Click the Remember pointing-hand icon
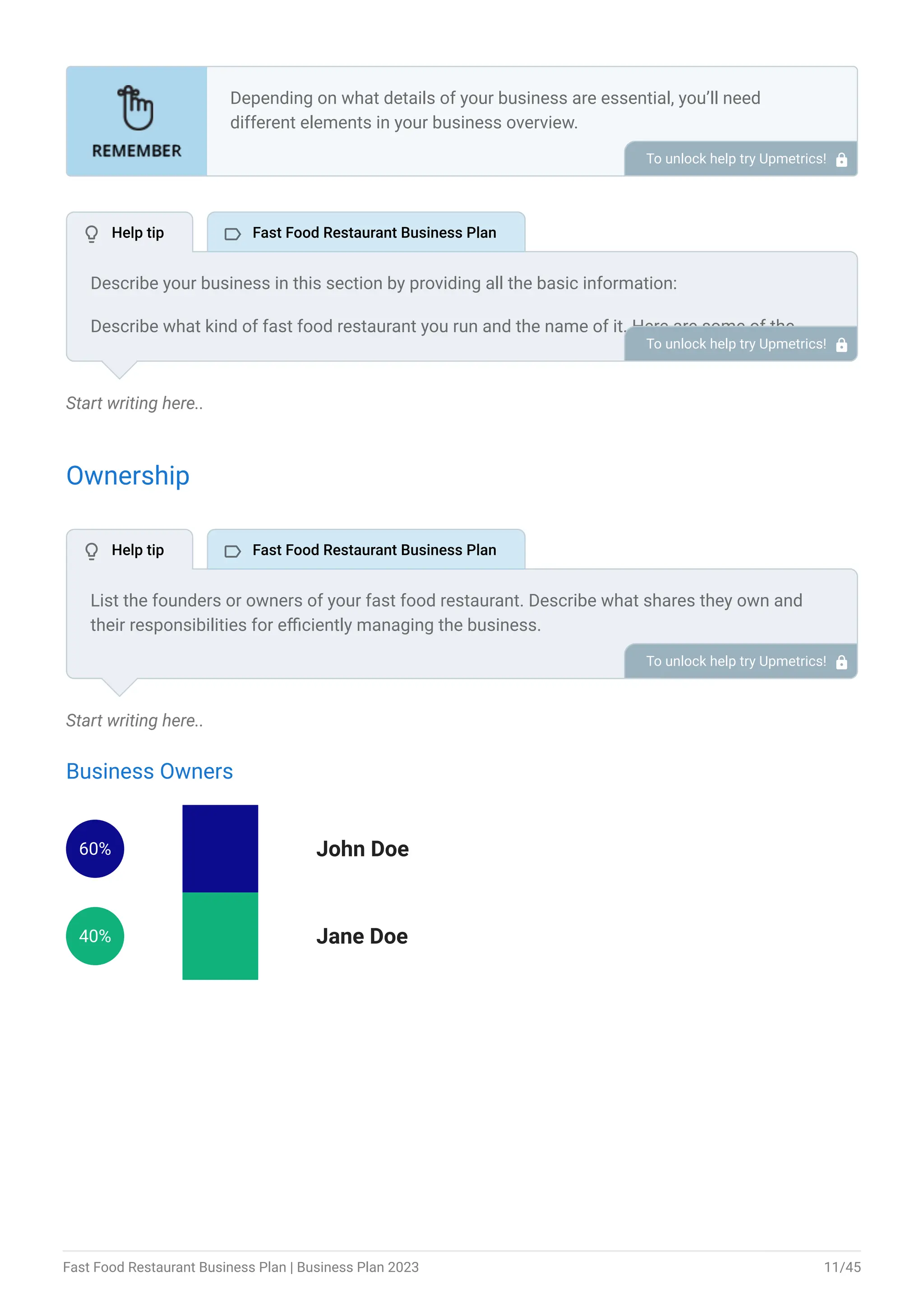Viewport: 924px width, 1307px height. pos(135,108)
